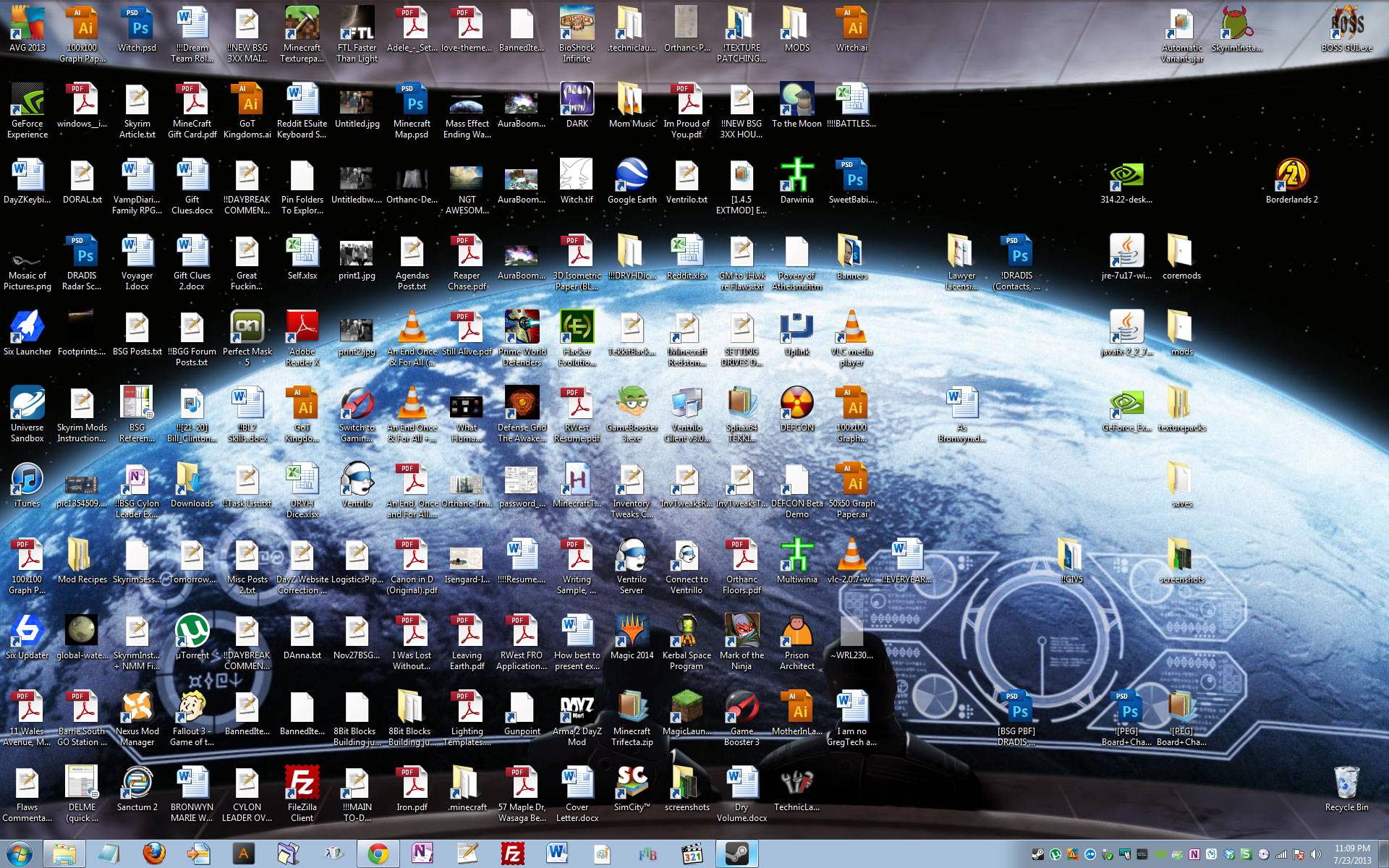Image resolution: width=1389 pixels, height=868 pixels.
Task: Open the Darwinia game shortcut
Action: pos(797,181)
